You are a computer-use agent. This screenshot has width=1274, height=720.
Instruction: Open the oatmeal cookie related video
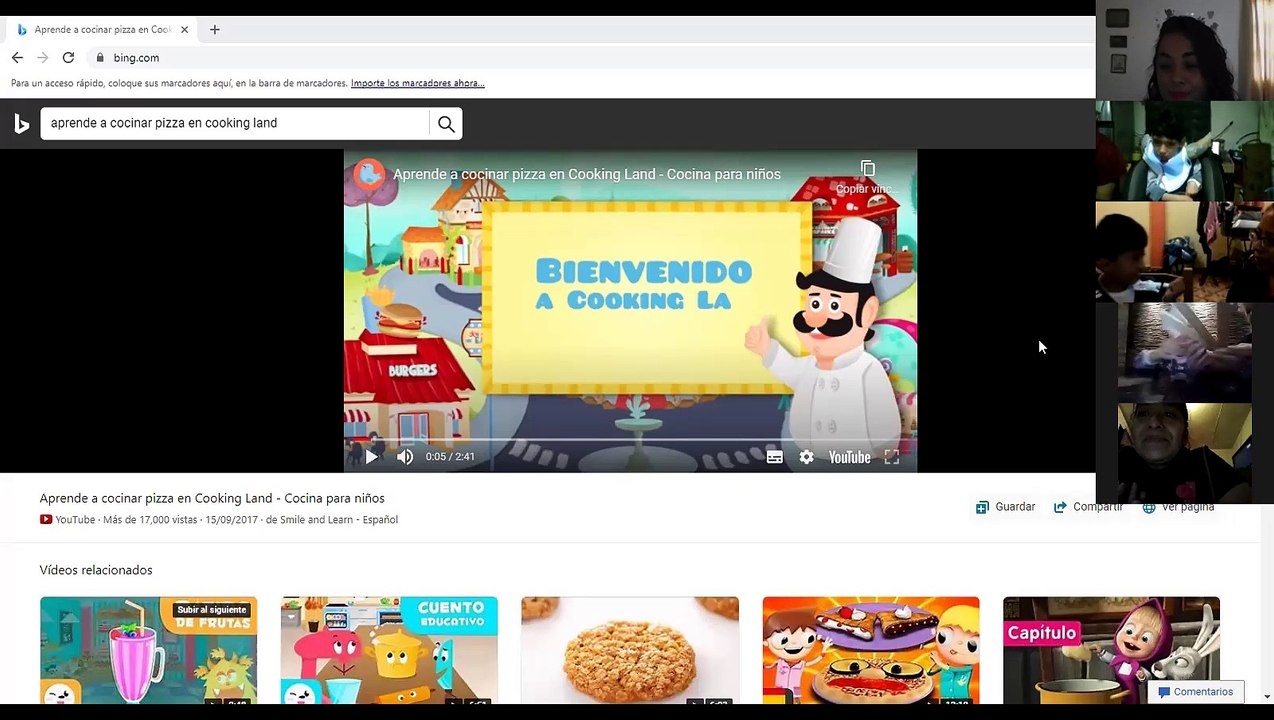630,651
